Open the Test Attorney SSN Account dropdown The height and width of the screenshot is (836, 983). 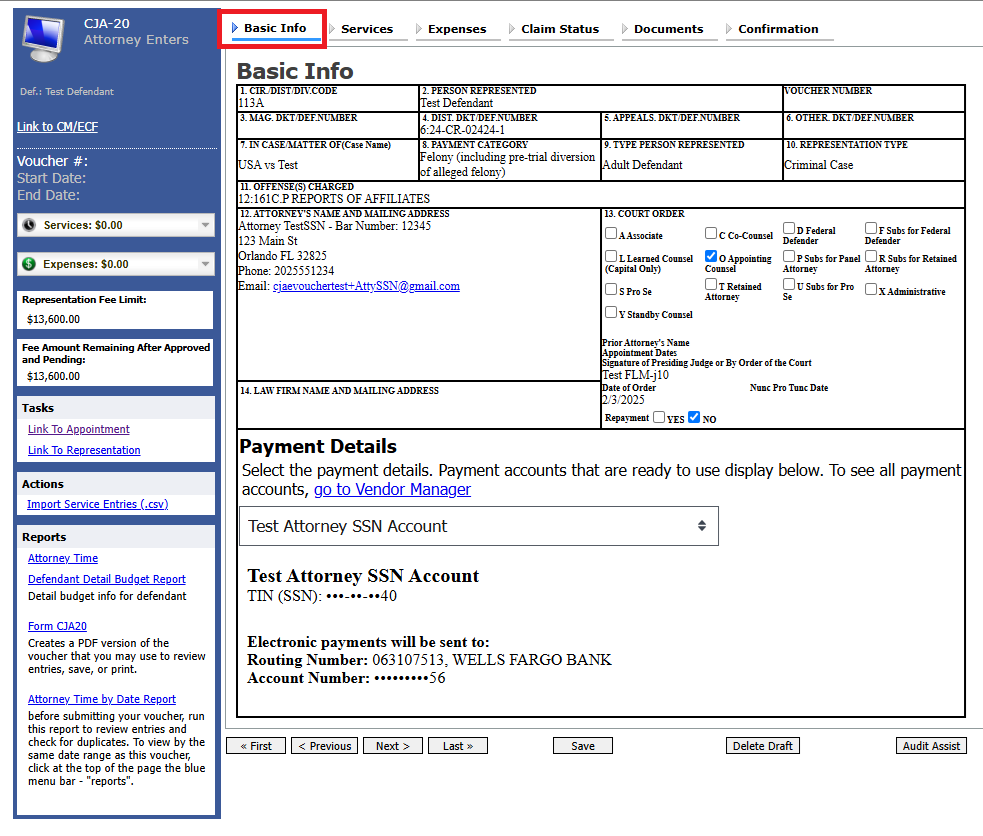click(x=478, y=526)
